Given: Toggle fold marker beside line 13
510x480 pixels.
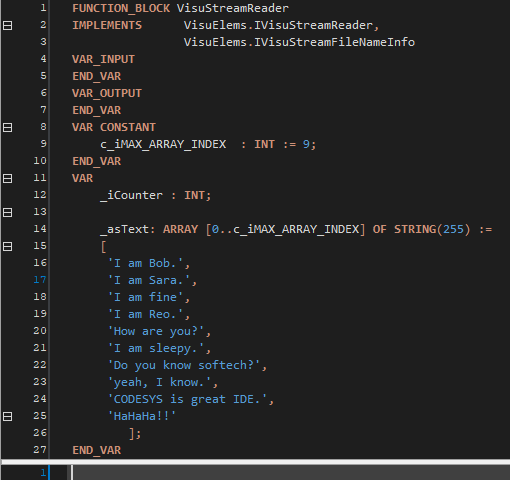Looking at the screenshot, I should pos(7,213).
